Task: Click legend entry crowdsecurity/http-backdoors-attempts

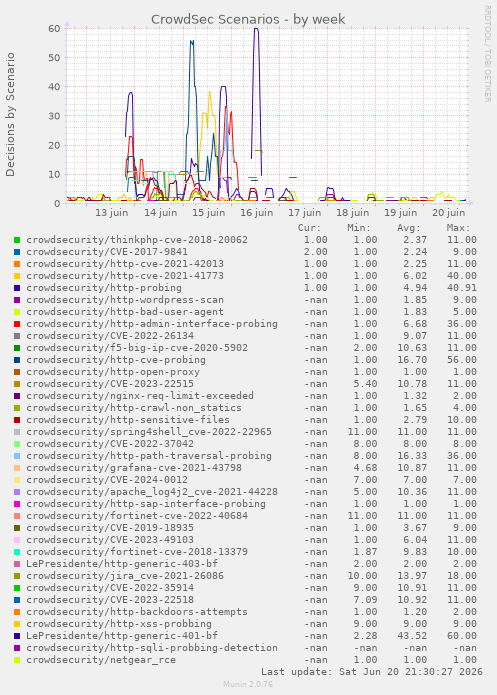Action: point(137,612)
